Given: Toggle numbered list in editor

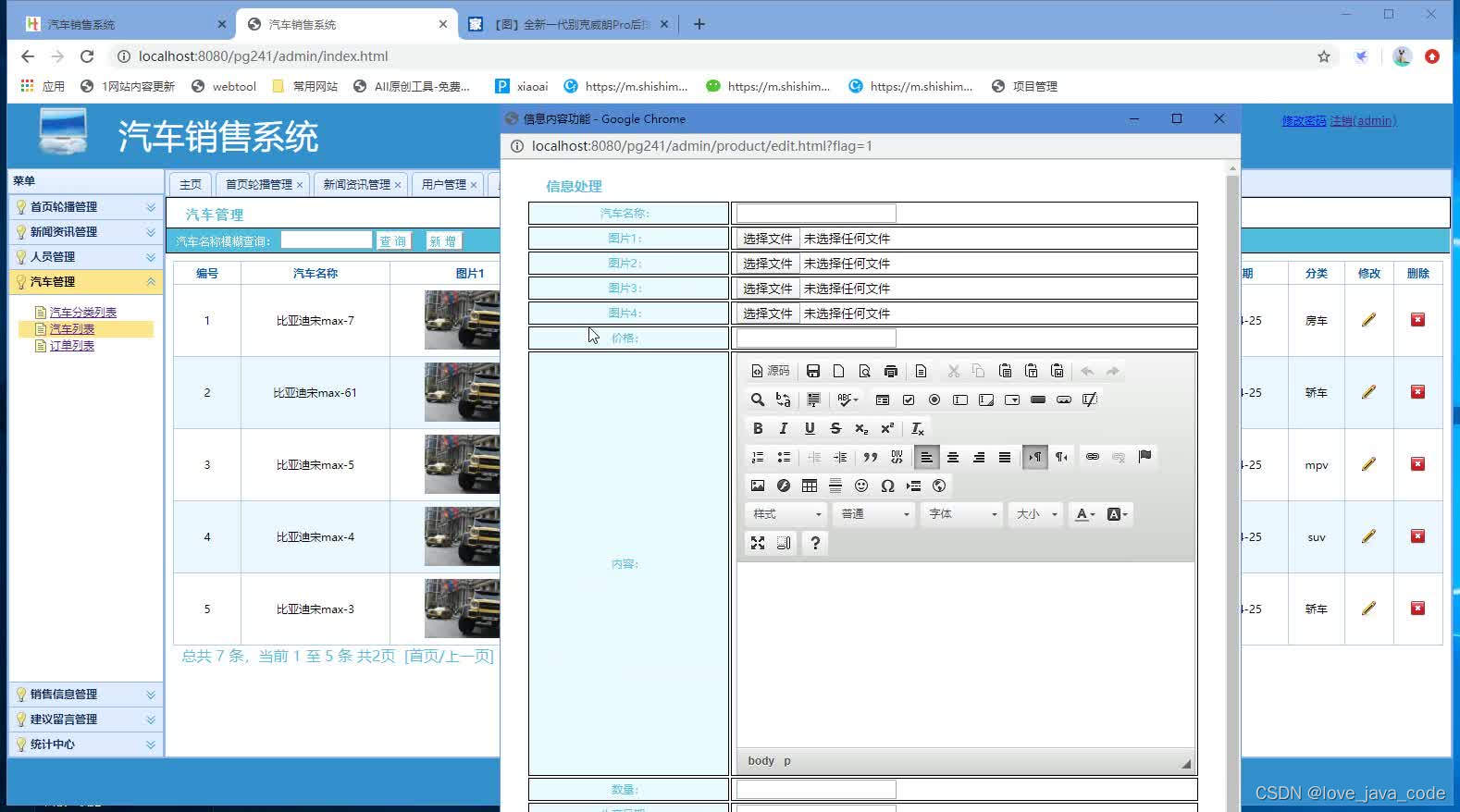Looking at the screenshot, I should (x=758, y=457).
